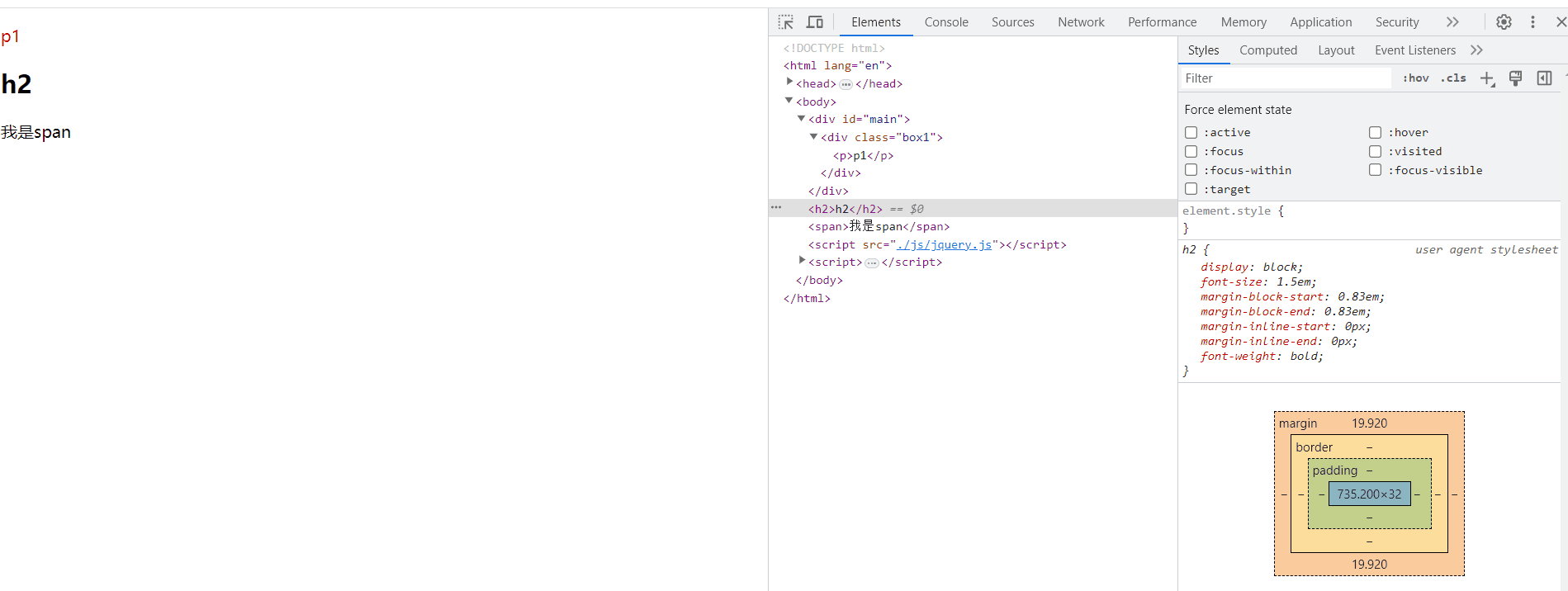Collapse the body element node
This screenshot has width=1568, height=591.
click(789, 101)
